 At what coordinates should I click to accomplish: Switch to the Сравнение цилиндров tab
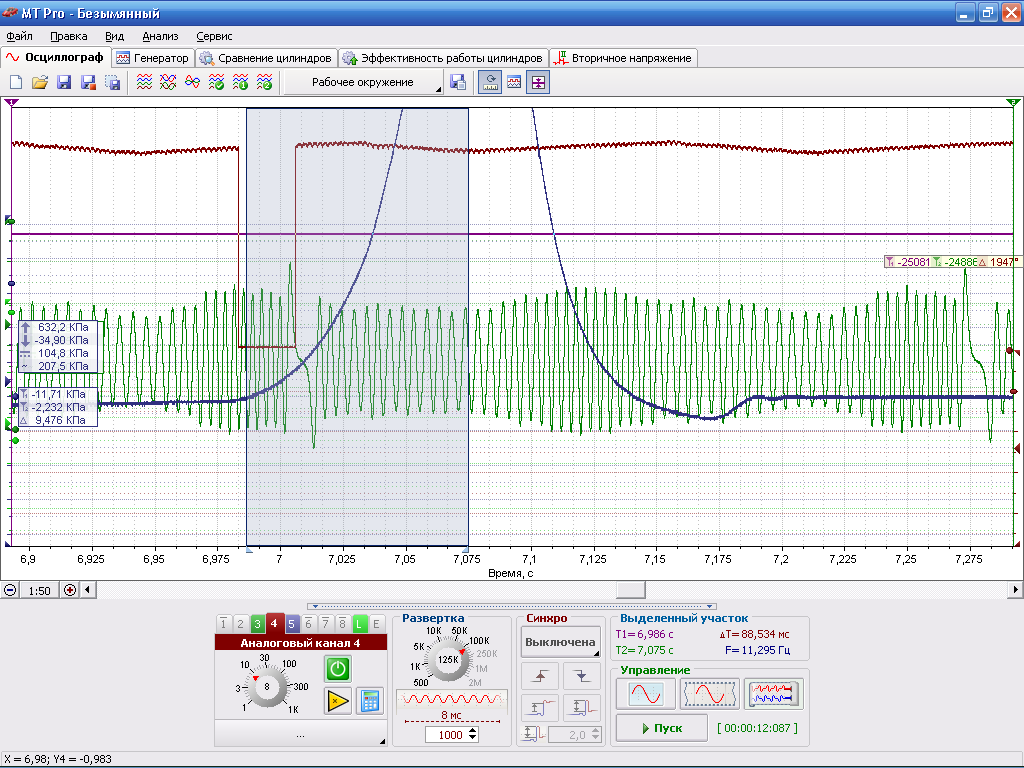(266, 58)
